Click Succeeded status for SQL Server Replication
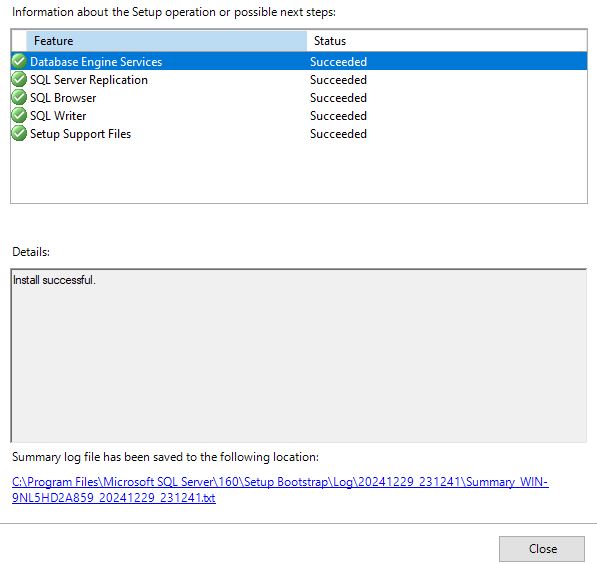 [338, 80]
